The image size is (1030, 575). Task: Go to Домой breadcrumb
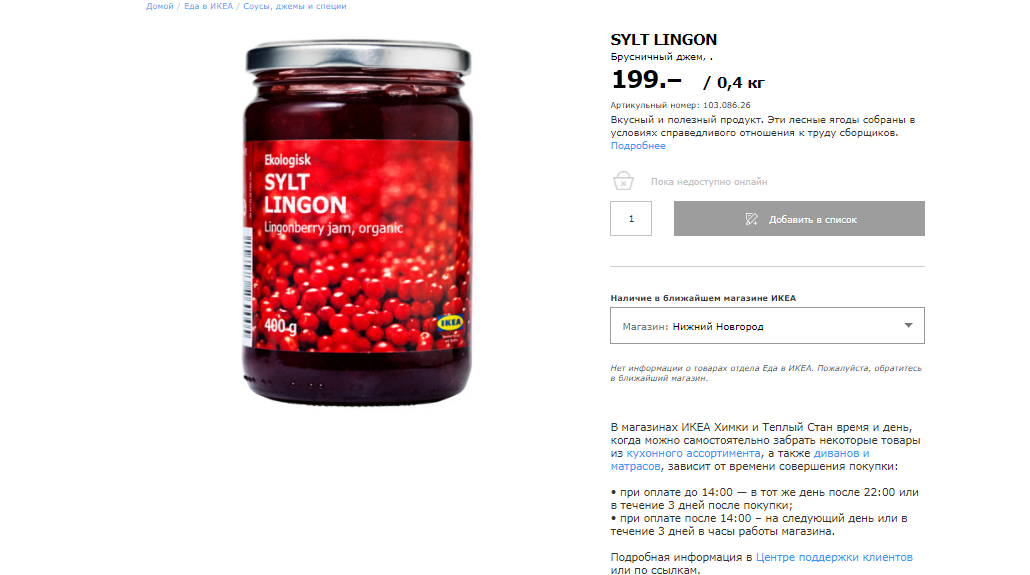click(x=160, y=6)
